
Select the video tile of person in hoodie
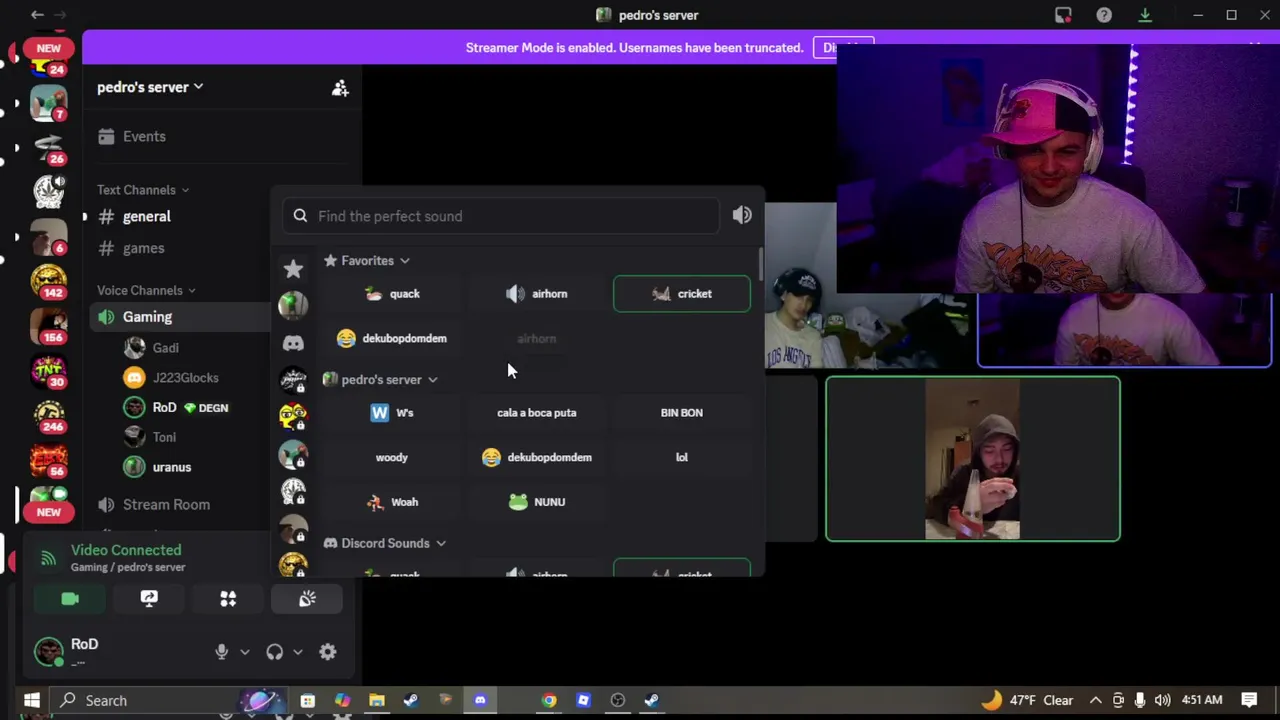click(973, 459)
